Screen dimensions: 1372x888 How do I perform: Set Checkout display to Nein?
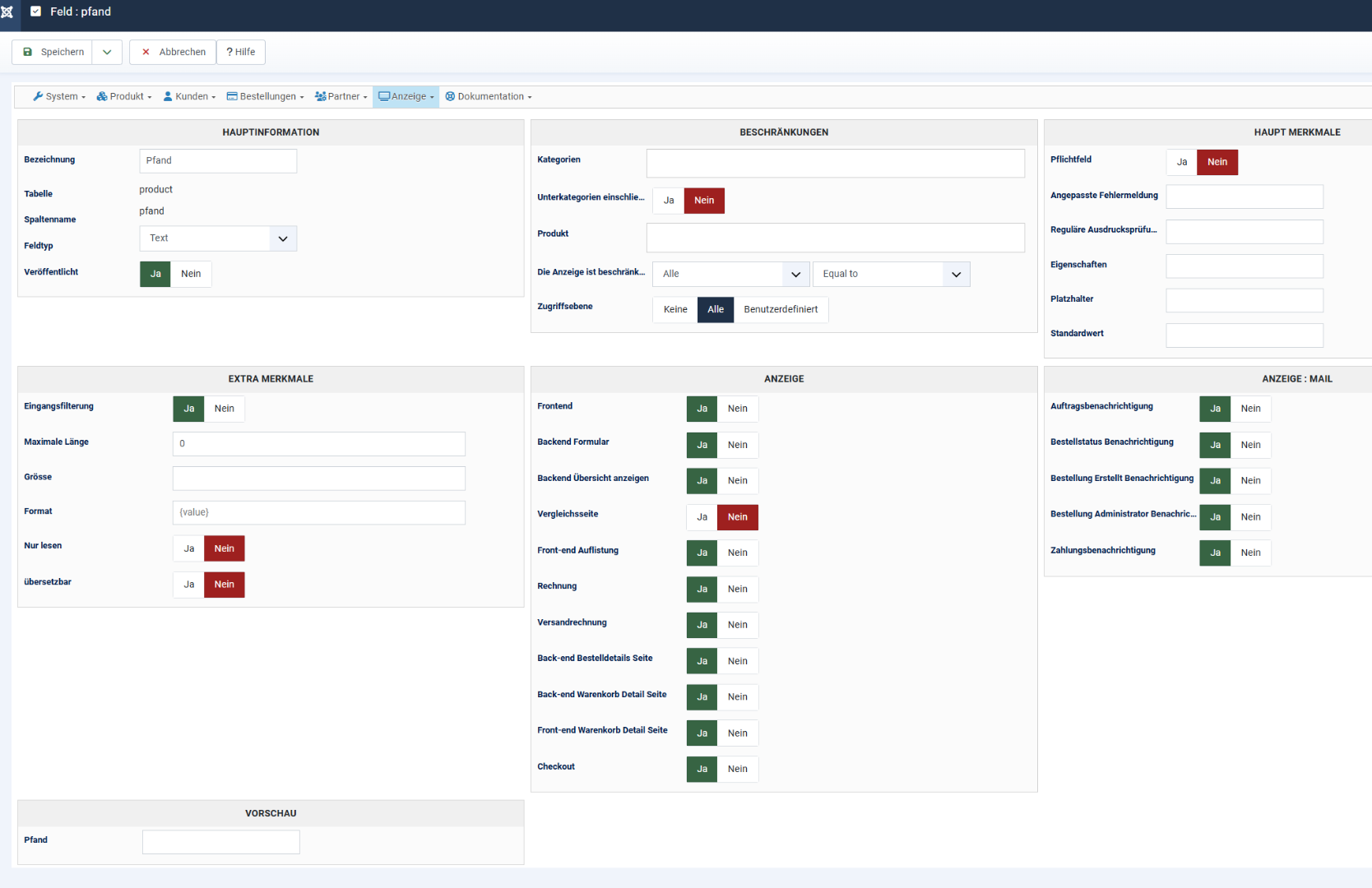[x=738, y=769]
